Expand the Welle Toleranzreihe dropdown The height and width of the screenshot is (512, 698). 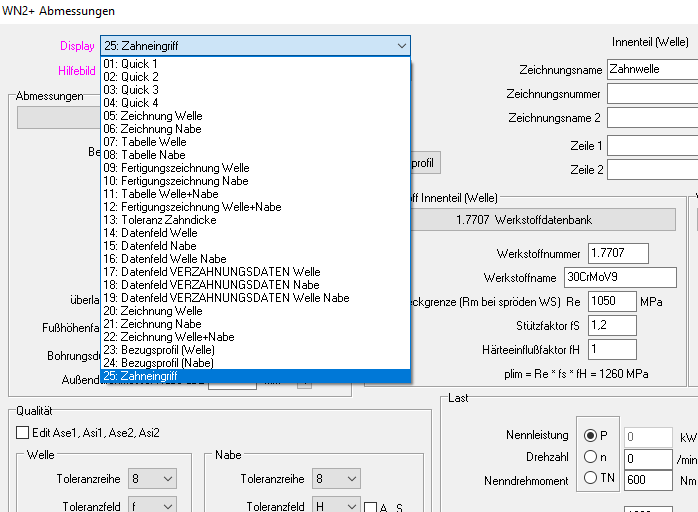166,479
